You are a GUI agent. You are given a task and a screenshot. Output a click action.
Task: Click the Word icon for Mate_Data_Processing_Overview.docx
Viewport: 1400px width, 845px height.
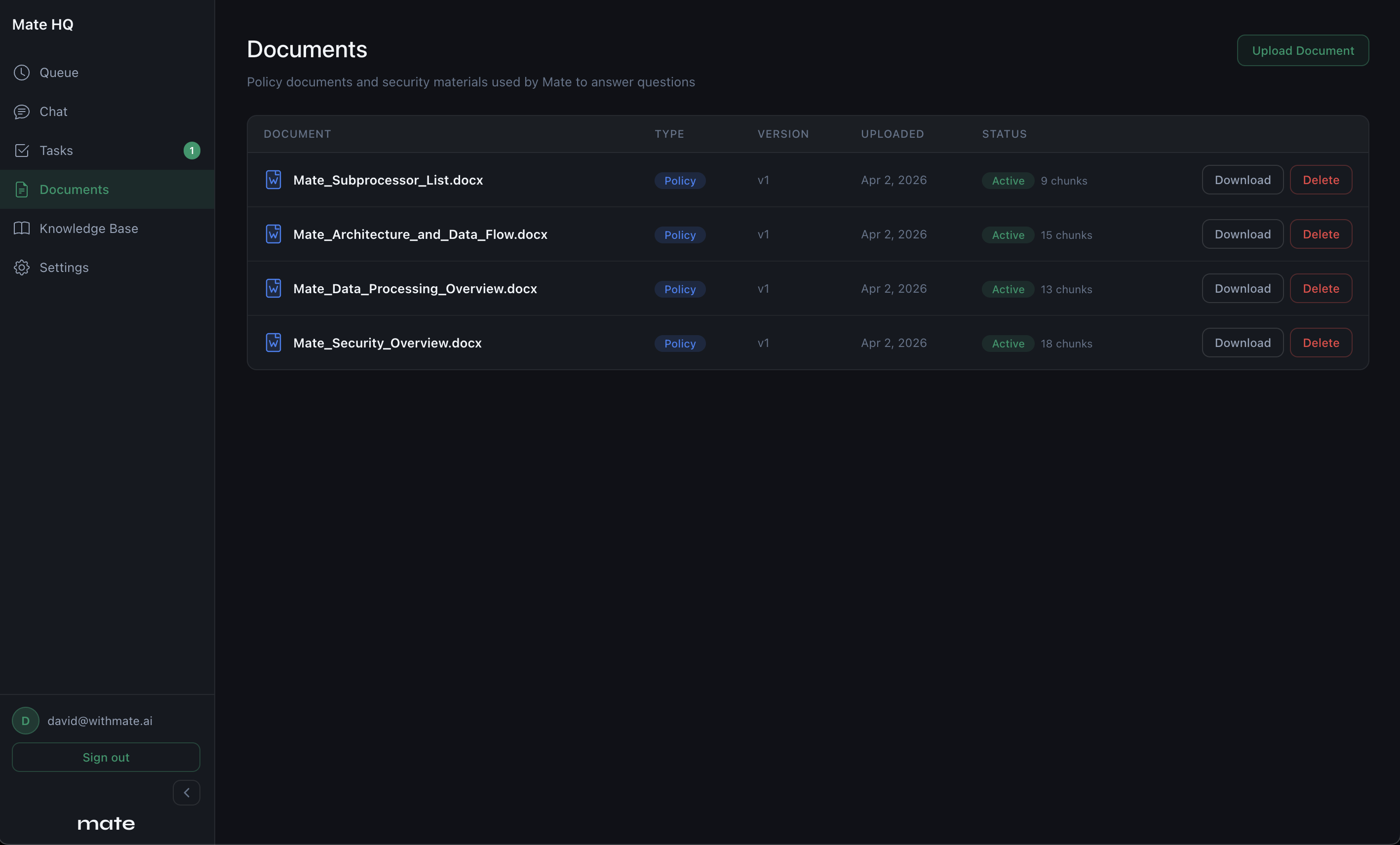(273, 289)
